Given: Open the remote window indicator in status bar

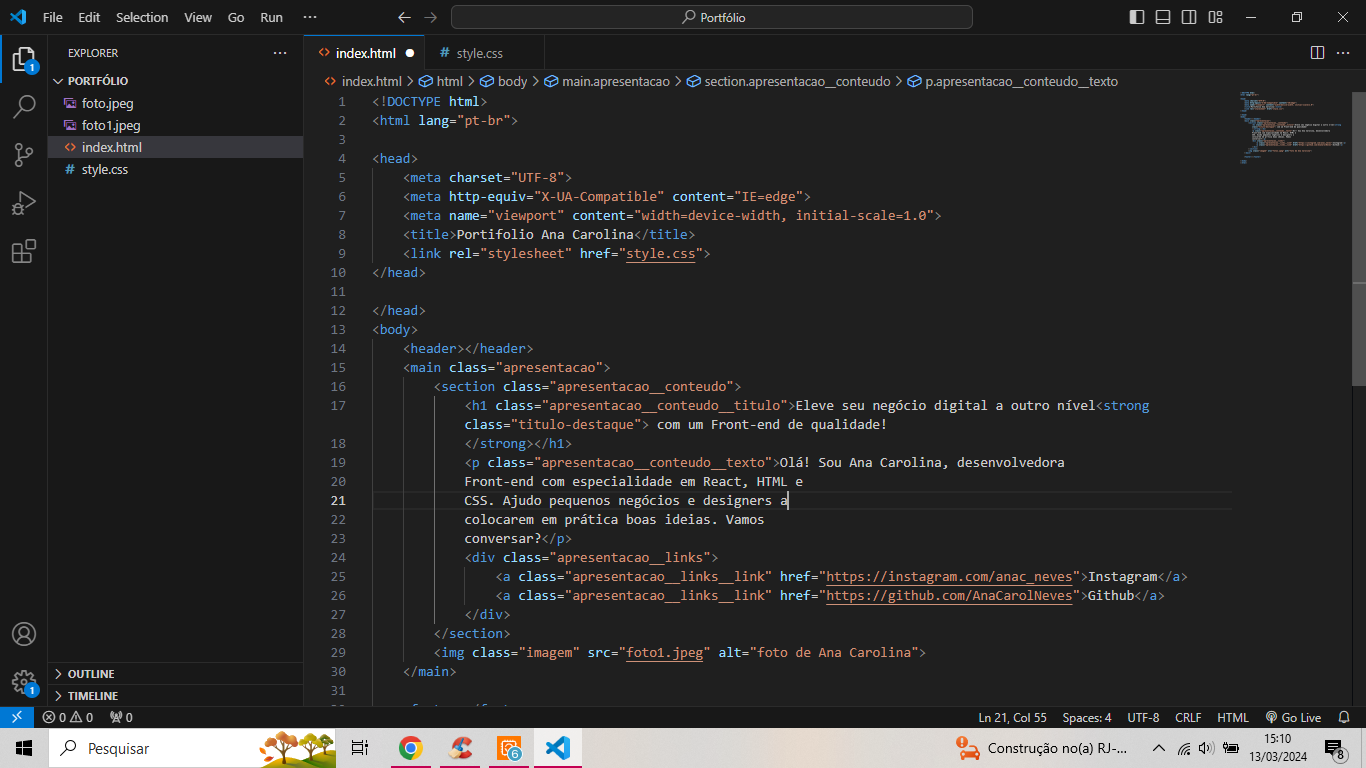Looking at the screenshot, I should 17,717.
